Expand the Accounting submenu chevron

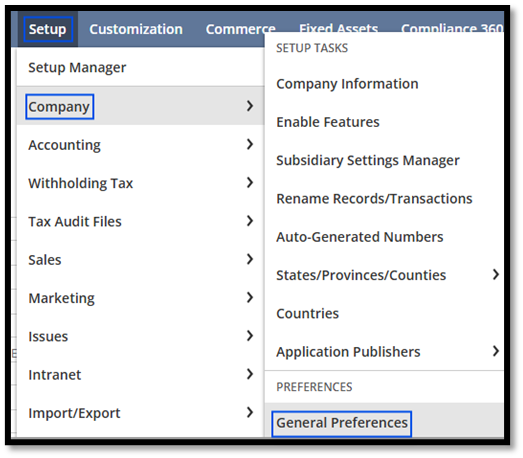click(x=249, y=144)
